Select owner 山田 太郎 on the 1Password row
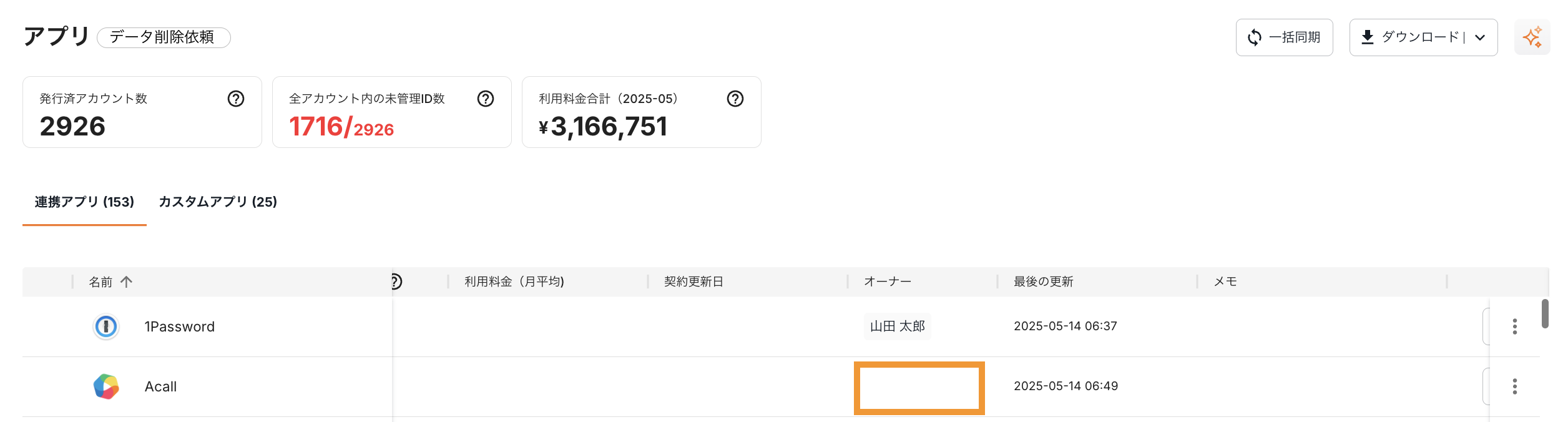This screenshot has width=1568, height=422. [x=897, y=326]
